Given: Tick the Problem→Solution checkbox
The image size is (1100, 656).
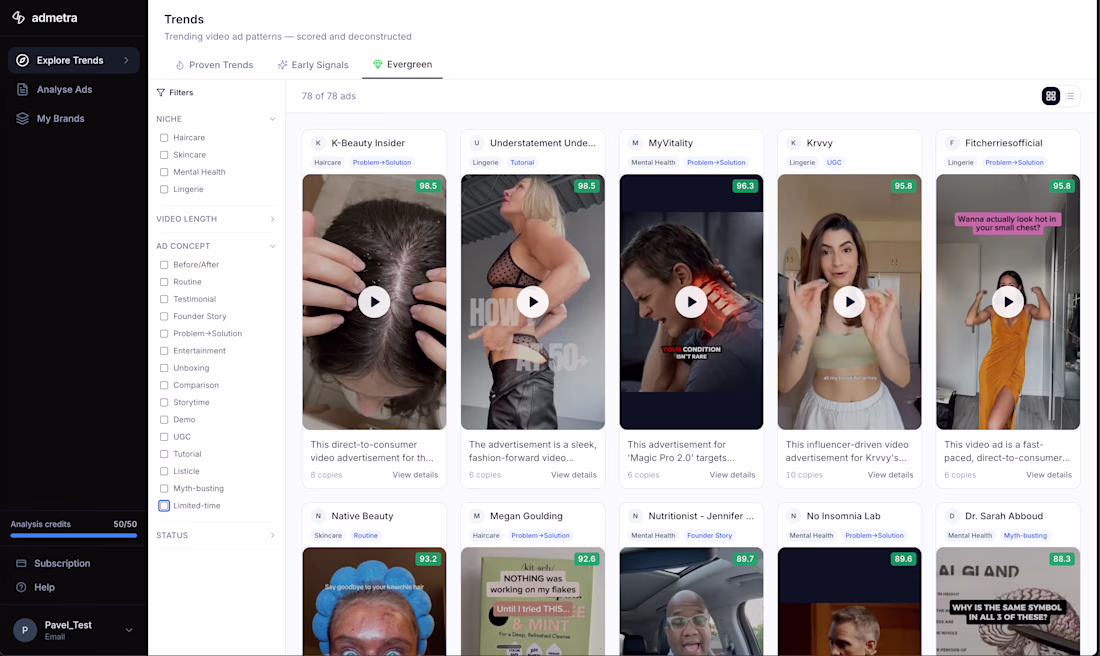Looking at the screenshot, I should click(x=164, y=333).
